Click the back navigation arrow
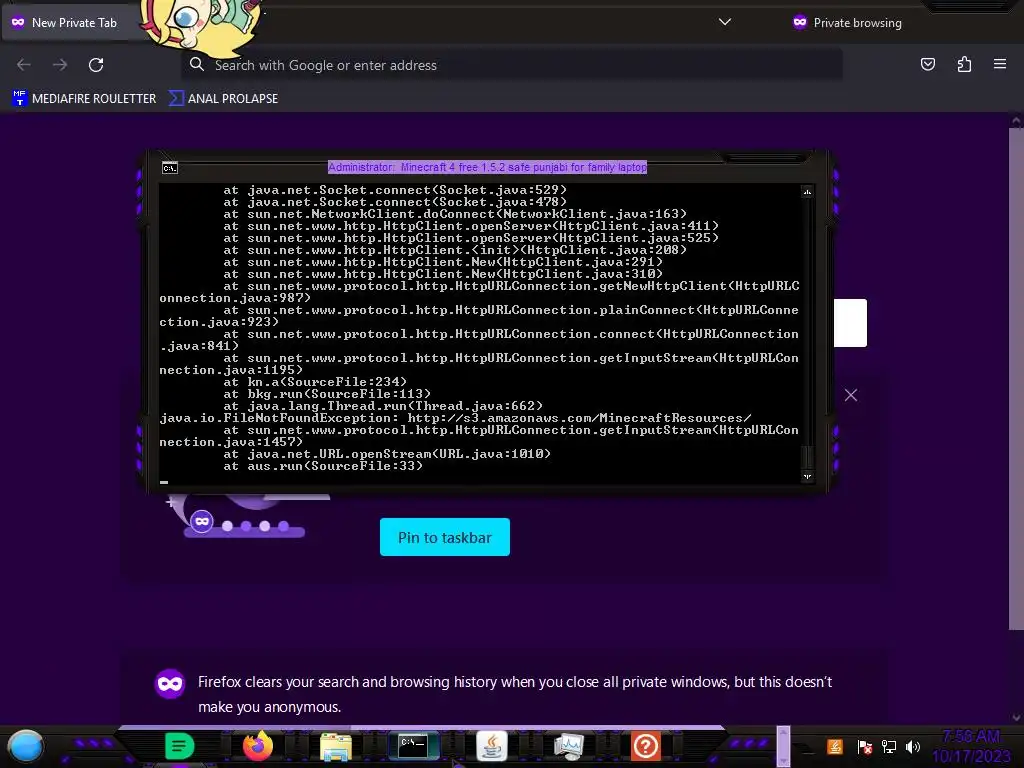The image size is (1024, 768). (24, 65)
